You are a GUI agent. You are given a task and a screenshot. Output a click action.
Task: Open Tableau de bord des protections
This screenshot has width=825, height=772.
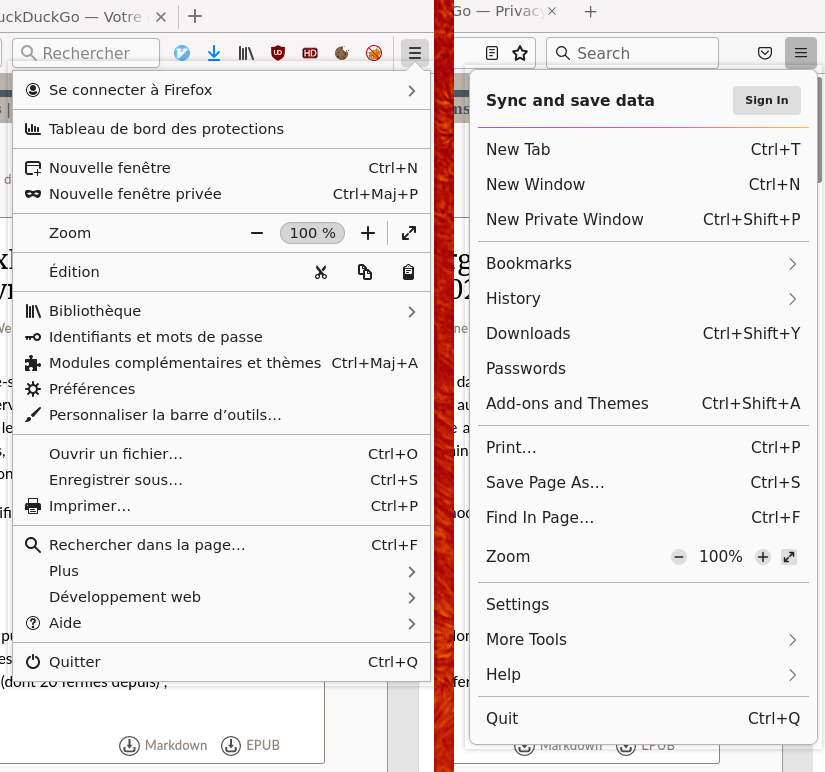pos(222,129)
